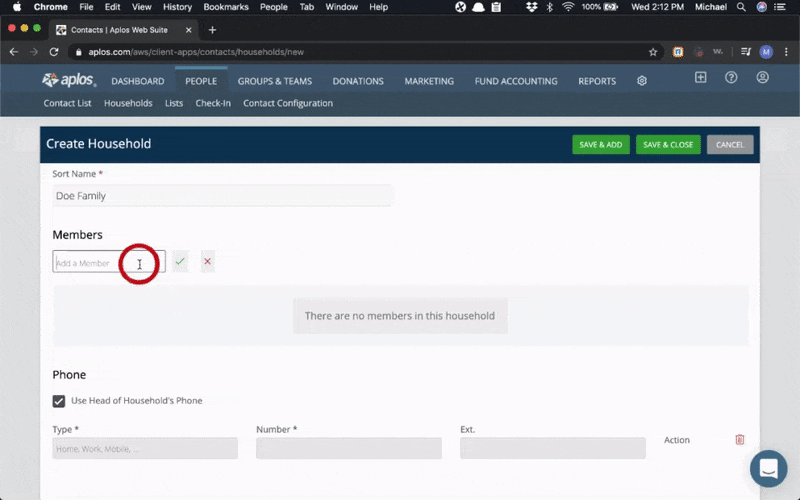
Task: Delete the phone row with trash icon
Action: (739, 439)
